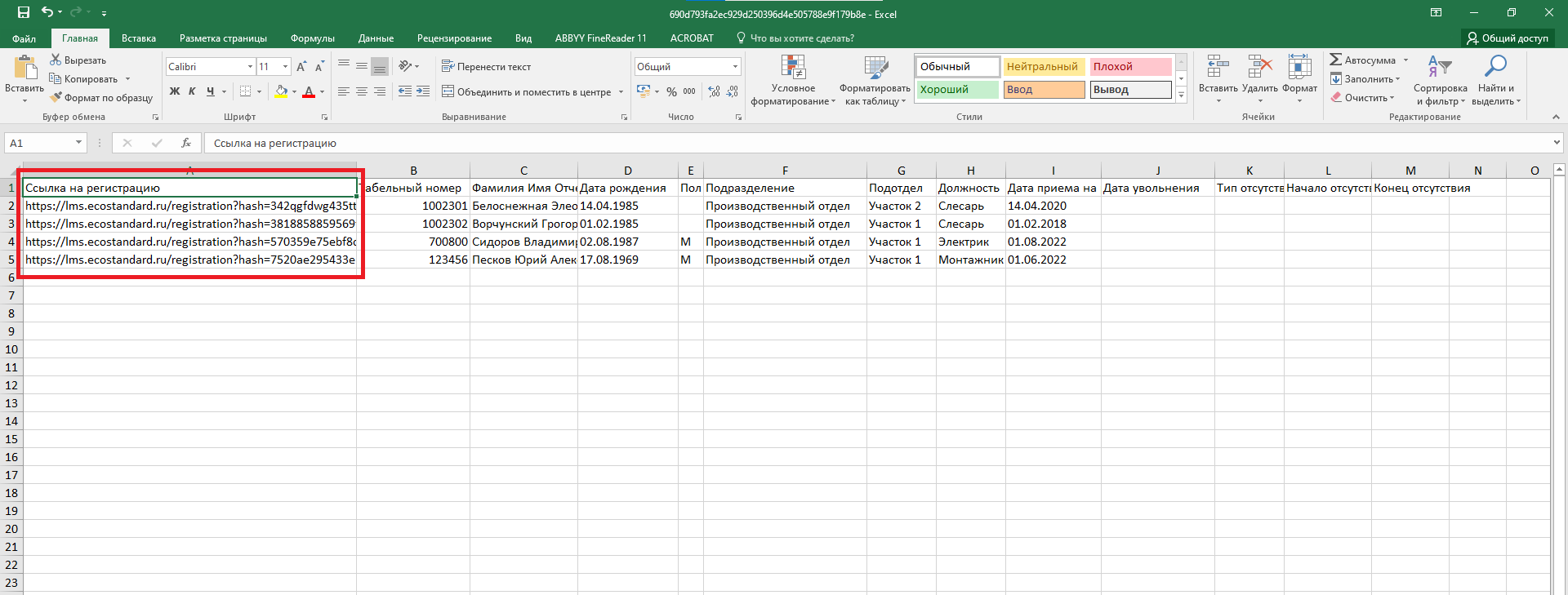Apply percent style format
Screen dimensions: 1568x595
click(671, 91)
